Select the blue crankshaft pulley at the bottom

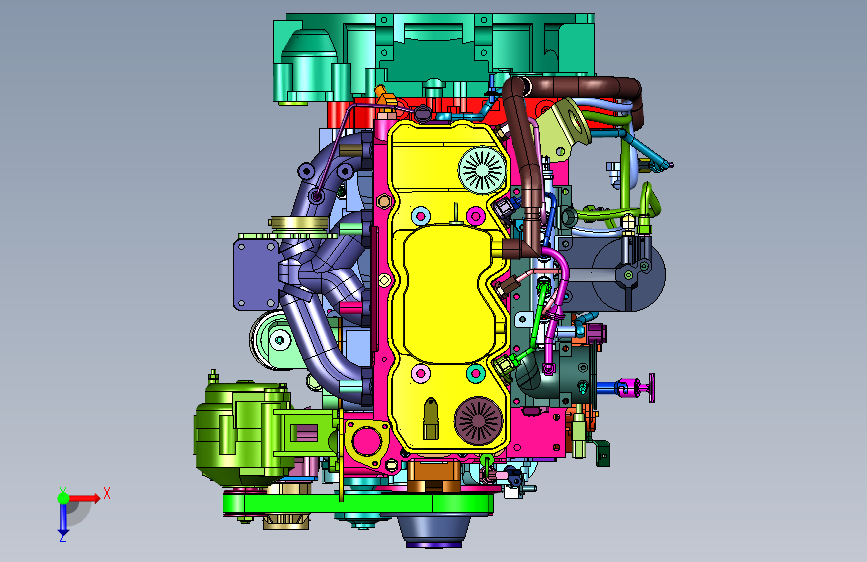(x=432, y=531)
